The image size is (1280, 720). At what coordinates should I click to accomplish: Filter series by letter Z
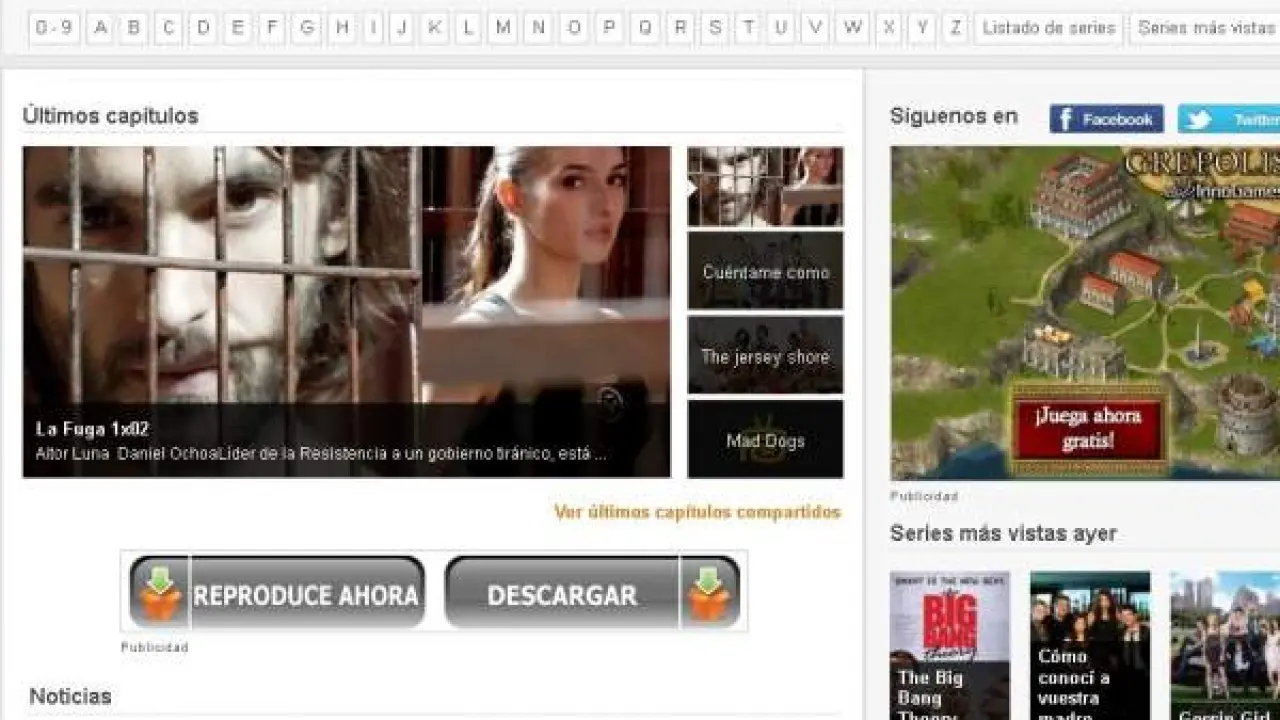tap(955, 28)
